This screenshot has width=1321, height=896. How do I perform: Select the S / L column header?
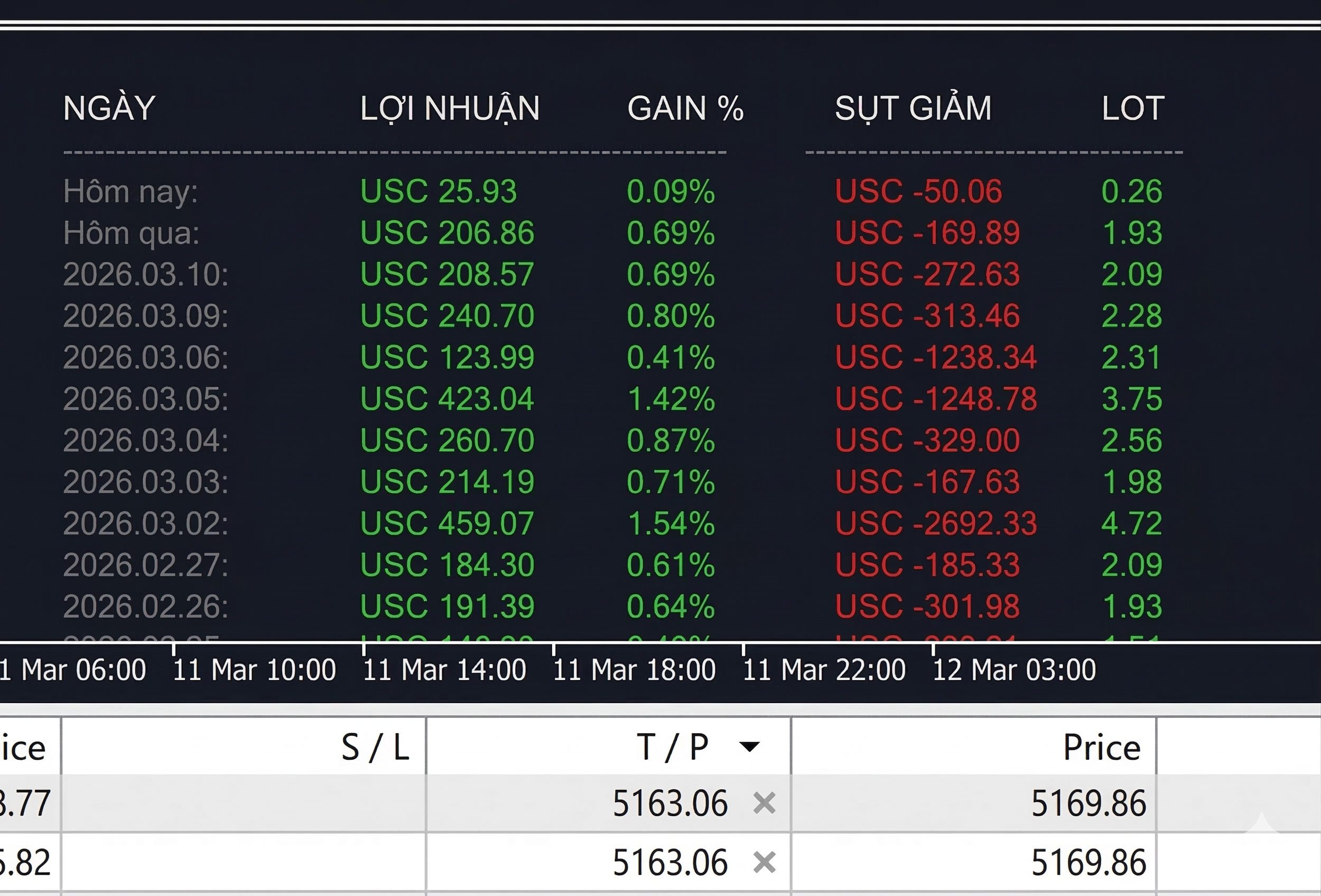tap(243, 746)
